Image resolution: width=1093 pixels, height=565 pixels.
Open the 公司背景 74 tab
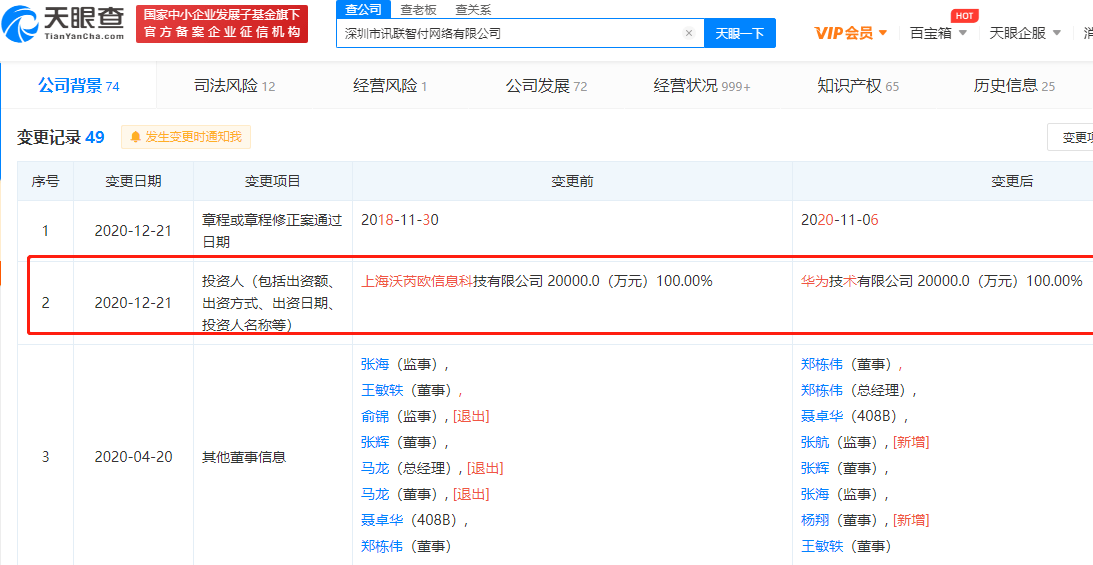click(79, 86)
